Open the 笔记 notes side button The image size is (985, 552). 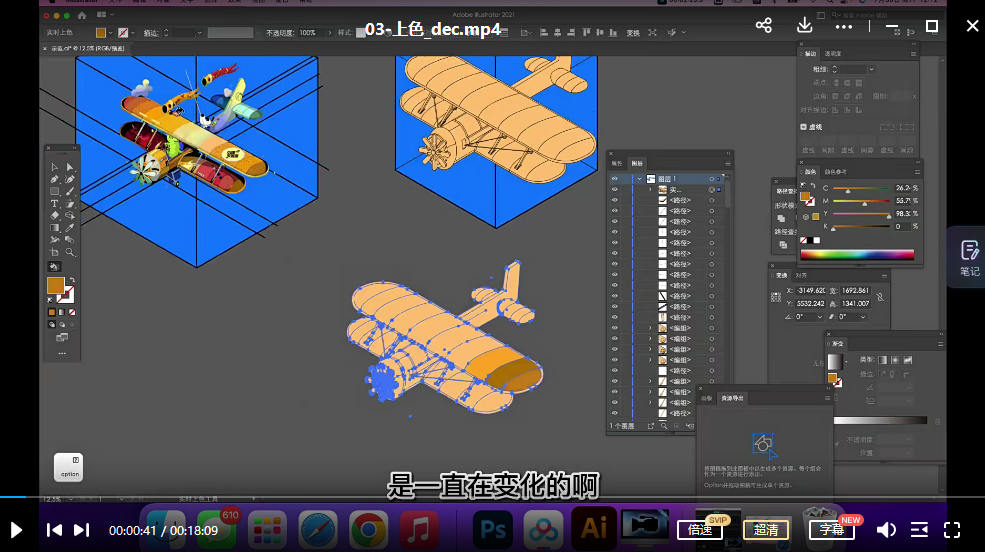tap(968, 256)
